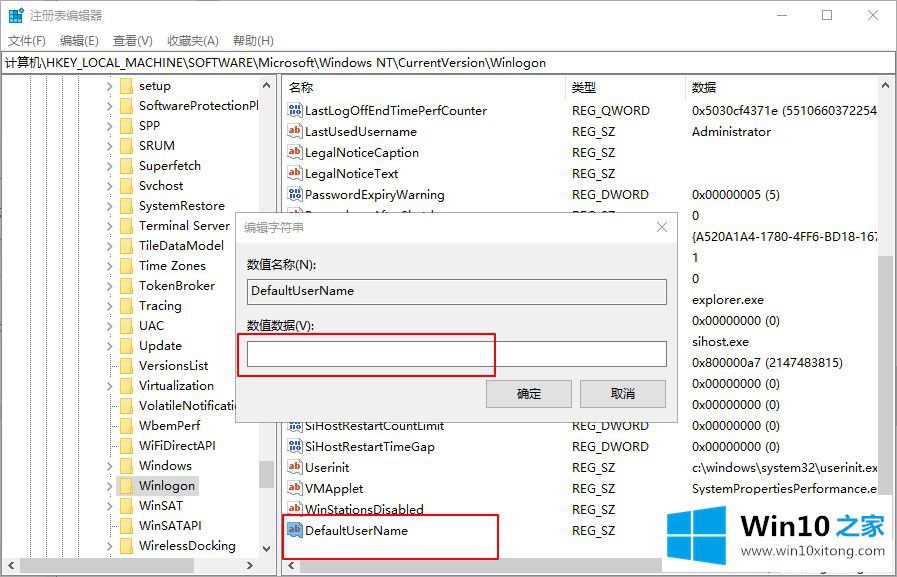Click the DefaultUserName string value icon

coord(295,530)
